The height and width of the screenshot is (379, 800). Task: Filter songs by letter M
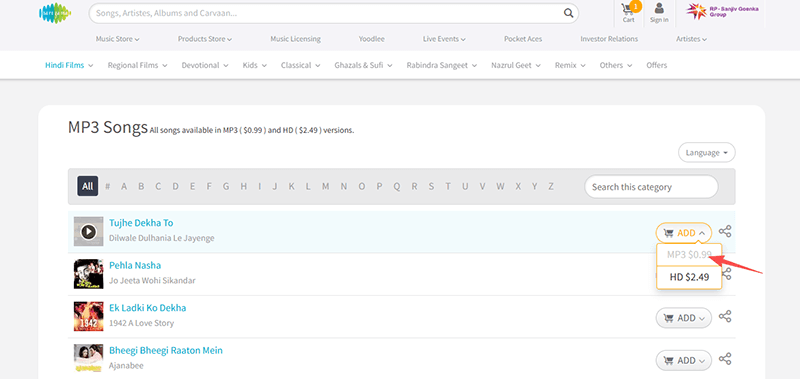point(325,186)
